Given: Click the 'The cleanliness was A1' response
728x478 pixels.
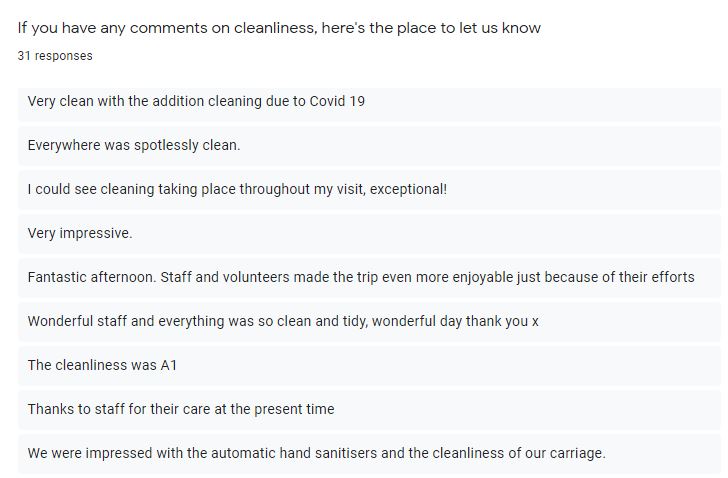Looking at the screenshot, I should tap(369, 365).
